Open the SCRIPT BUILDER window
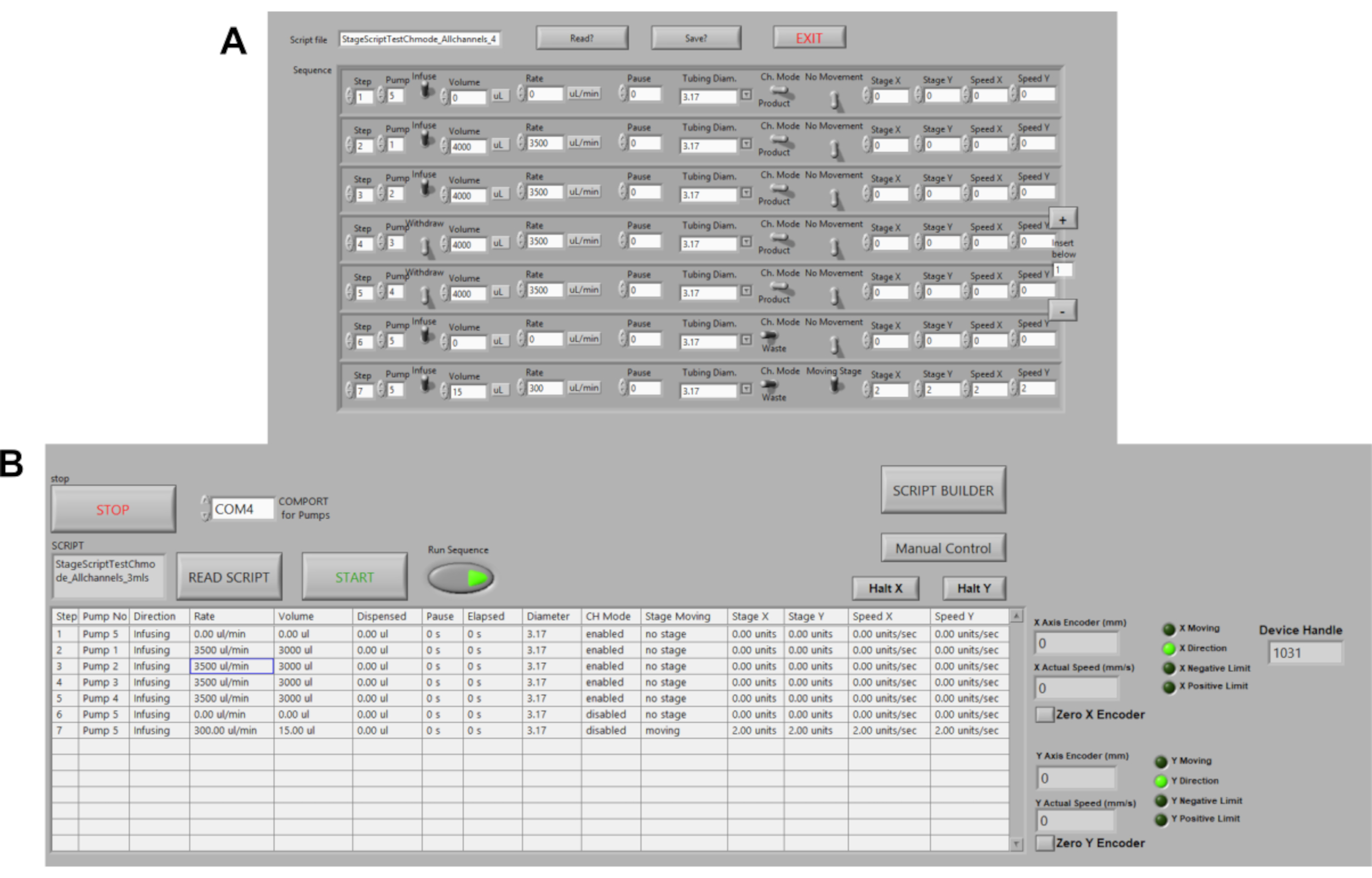1372x878 pixels. click(943, 490)
